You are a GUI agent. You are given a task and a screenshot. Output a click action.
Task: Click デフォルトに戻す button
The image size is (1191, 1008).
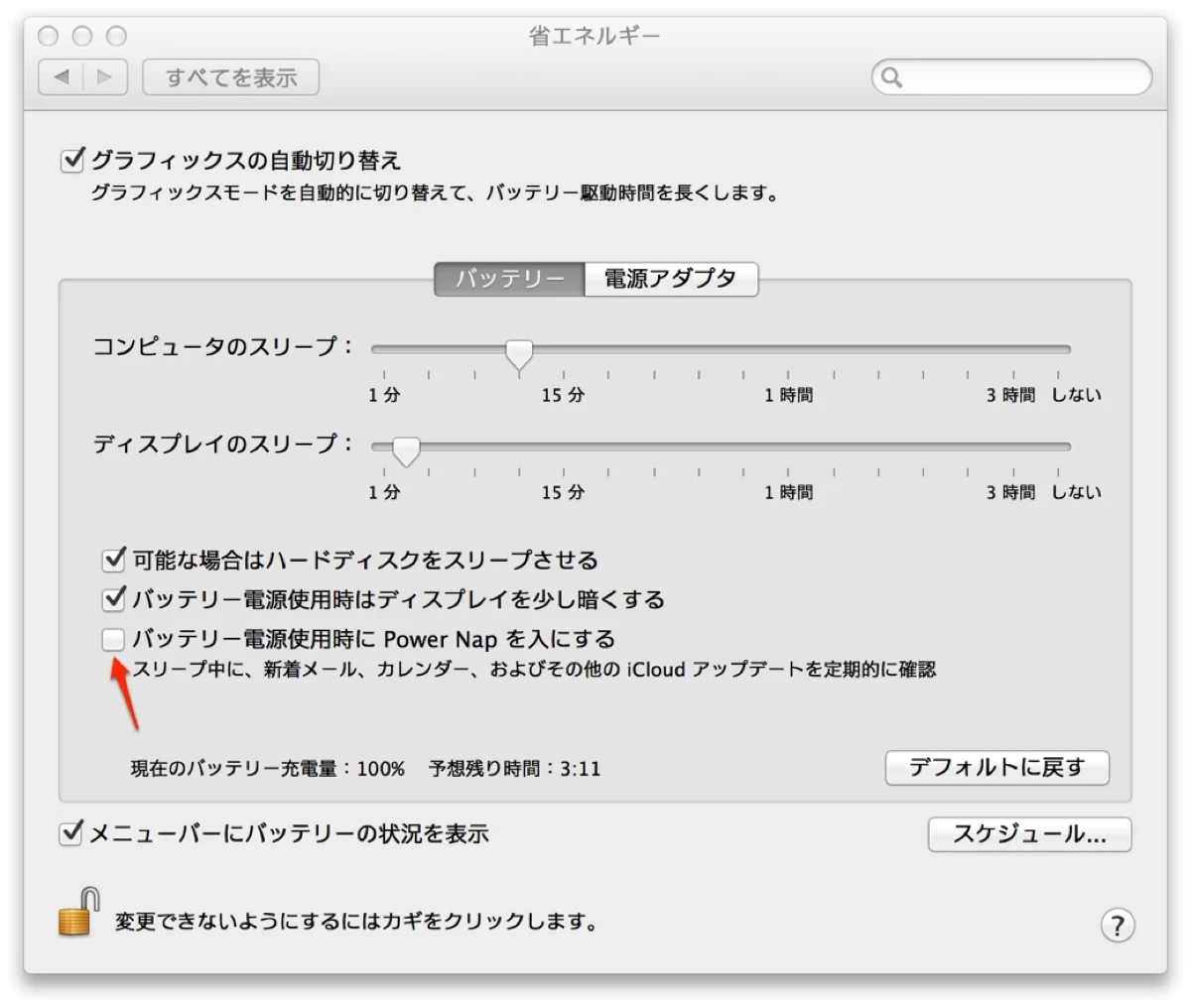(996, 768)
